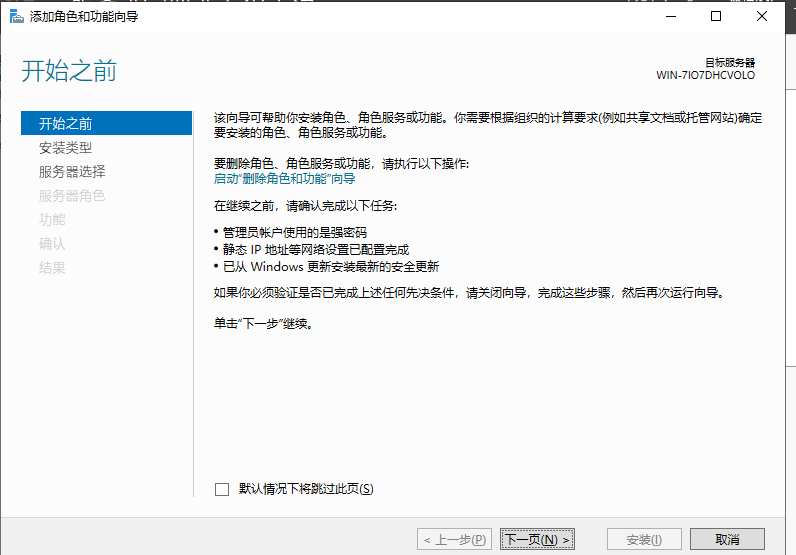Select 服务器角色 in the step list
Viewport: 796px width, 555px height.
pos(72,196)
